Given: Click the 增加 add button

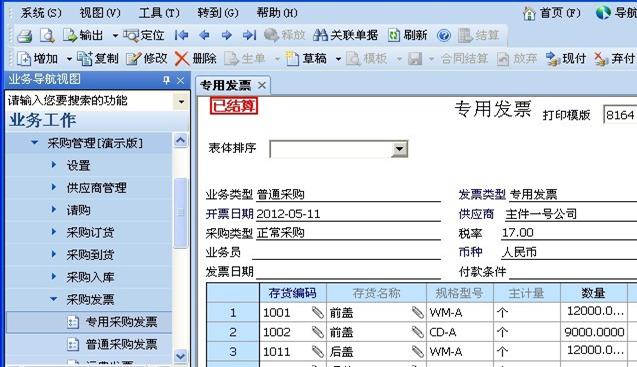Looking at the screenshot, I should pyautogui.click(x=38, y=59).
